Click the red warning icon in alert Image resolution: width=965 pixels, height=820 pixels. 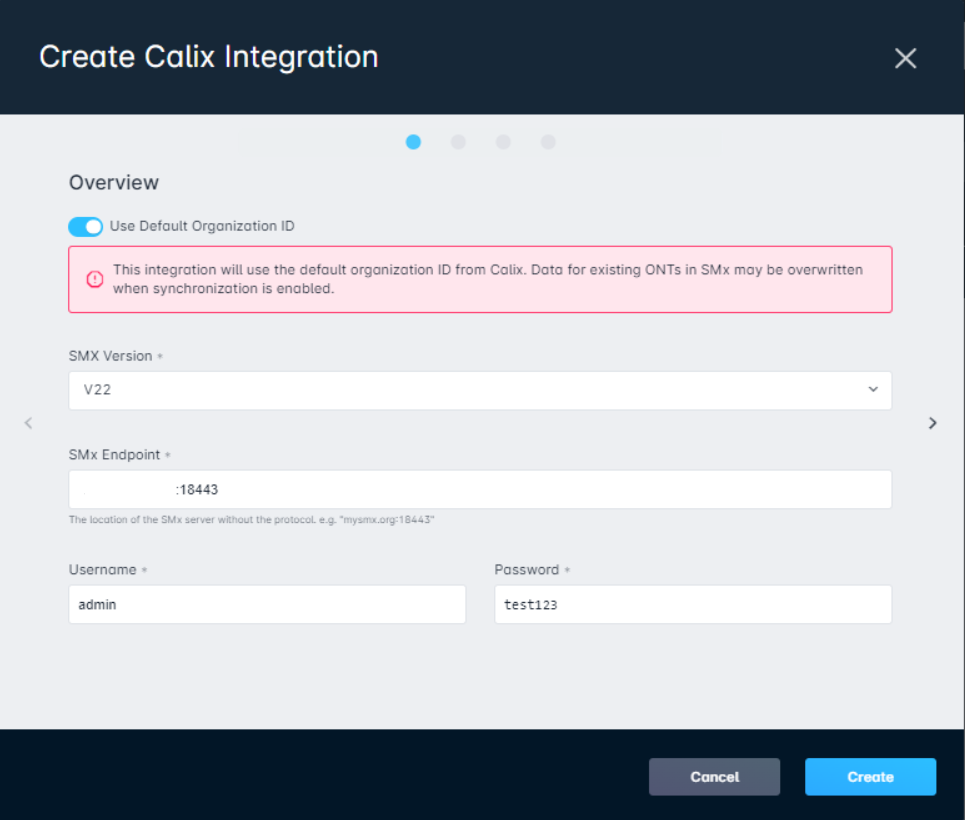tap(95, 279)
